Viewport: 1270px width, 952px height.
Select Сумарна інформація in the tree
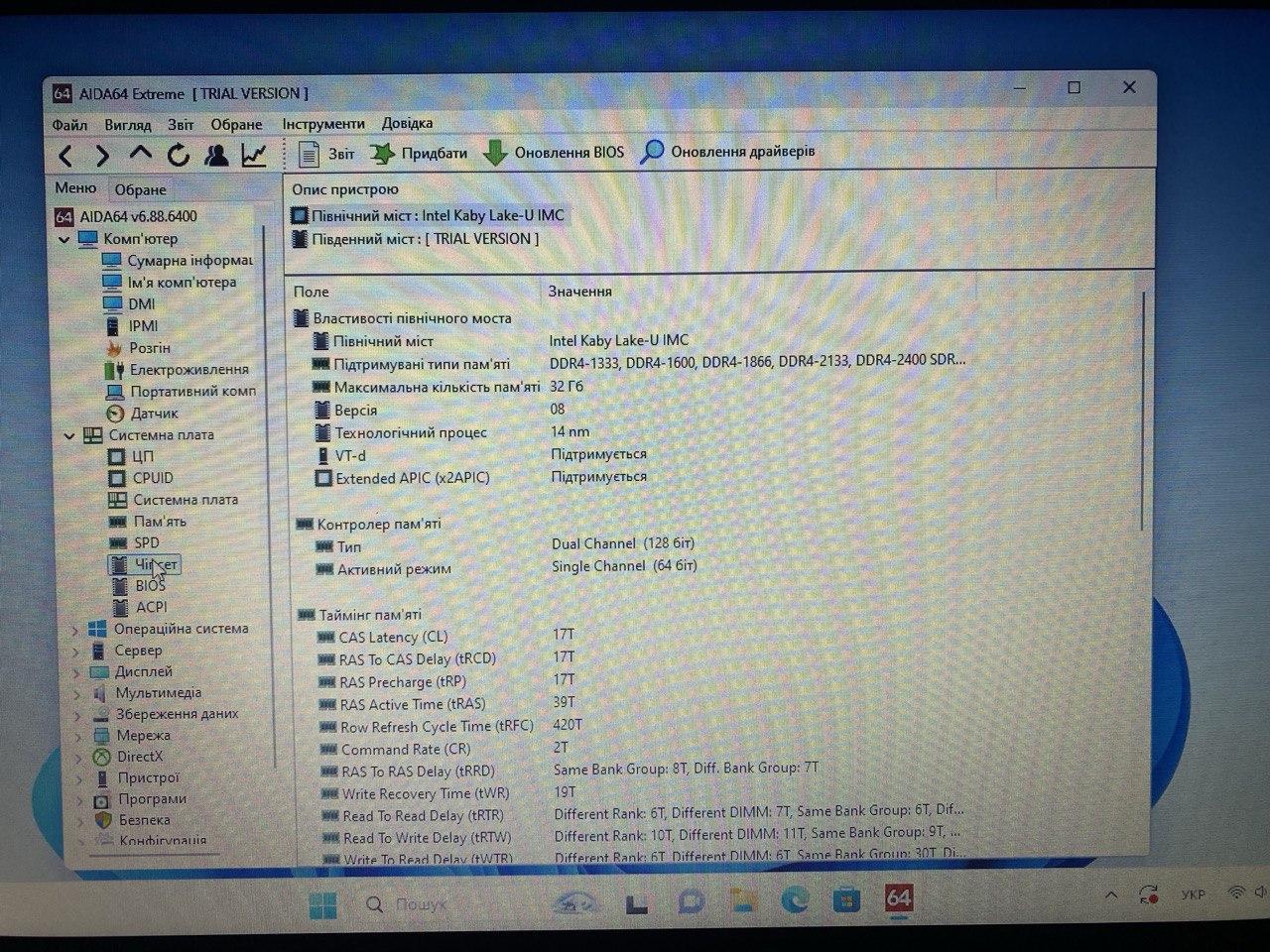coord(178,261)
